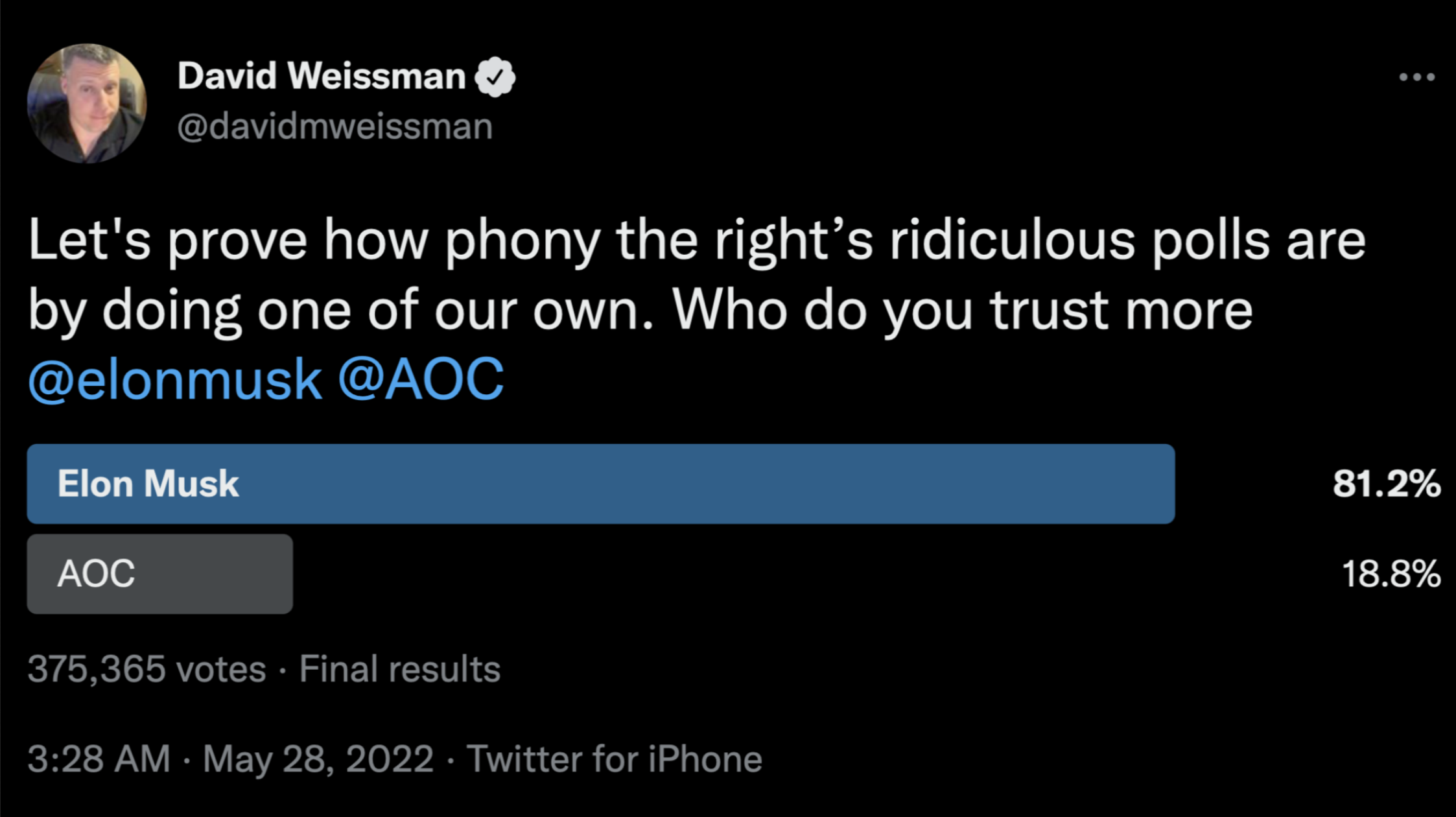
Task: Click the 81.2% result percentage
Action: click(x=1387, y=484)
